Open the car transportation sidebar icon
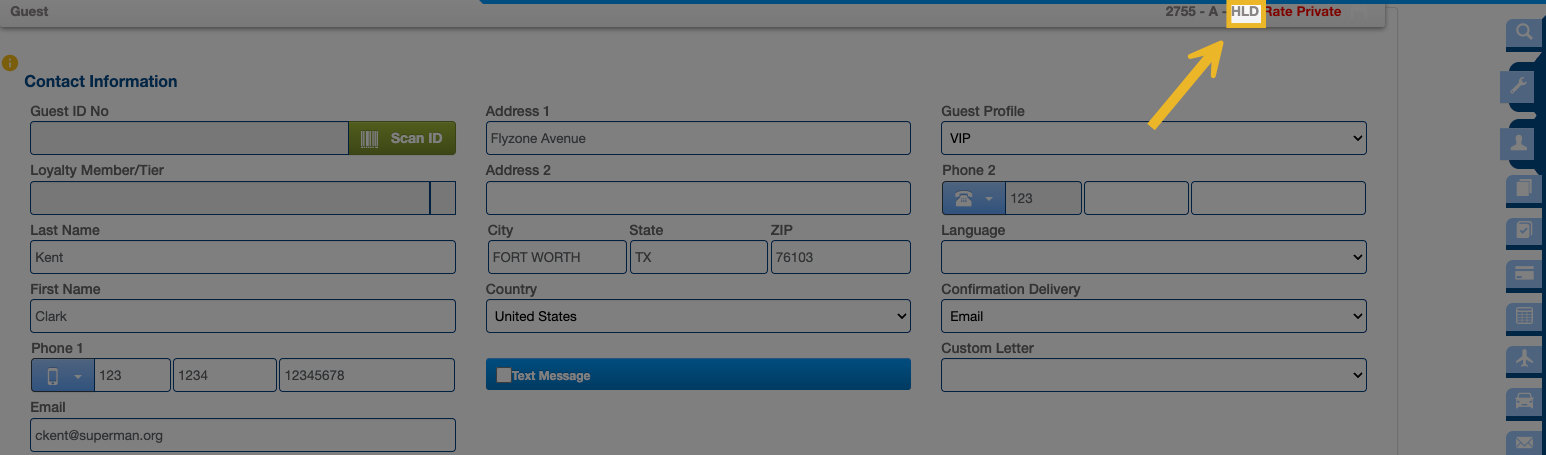The width and height of the screenshot is (1546, 455). point(1524,401)
